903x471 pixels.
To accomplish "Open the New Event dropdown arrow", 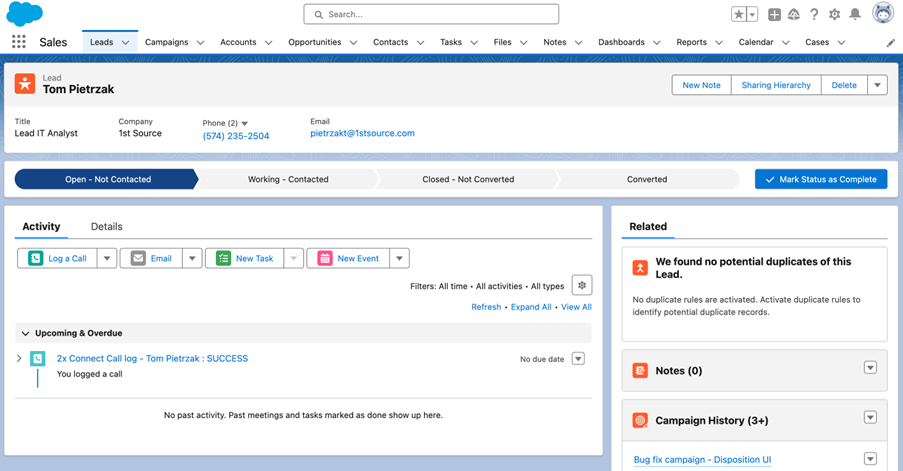I will (399, 259).
